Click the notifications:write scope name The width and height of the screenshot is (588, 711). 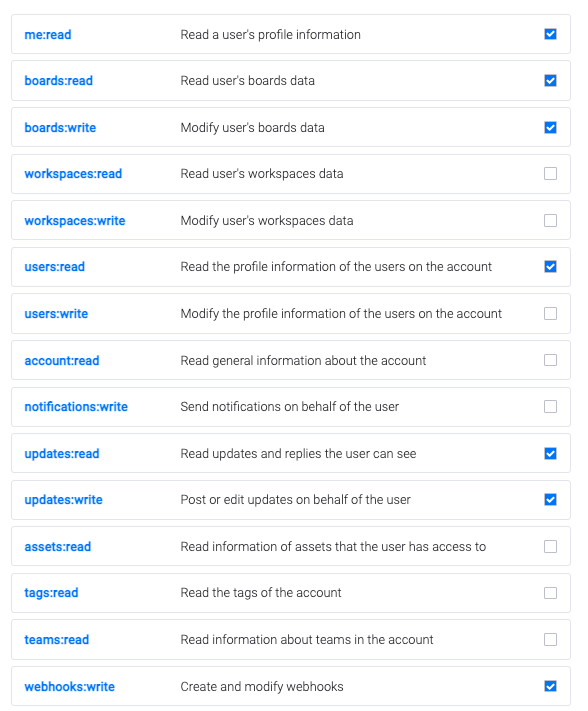pyautogui.click(x=76, y=407)
